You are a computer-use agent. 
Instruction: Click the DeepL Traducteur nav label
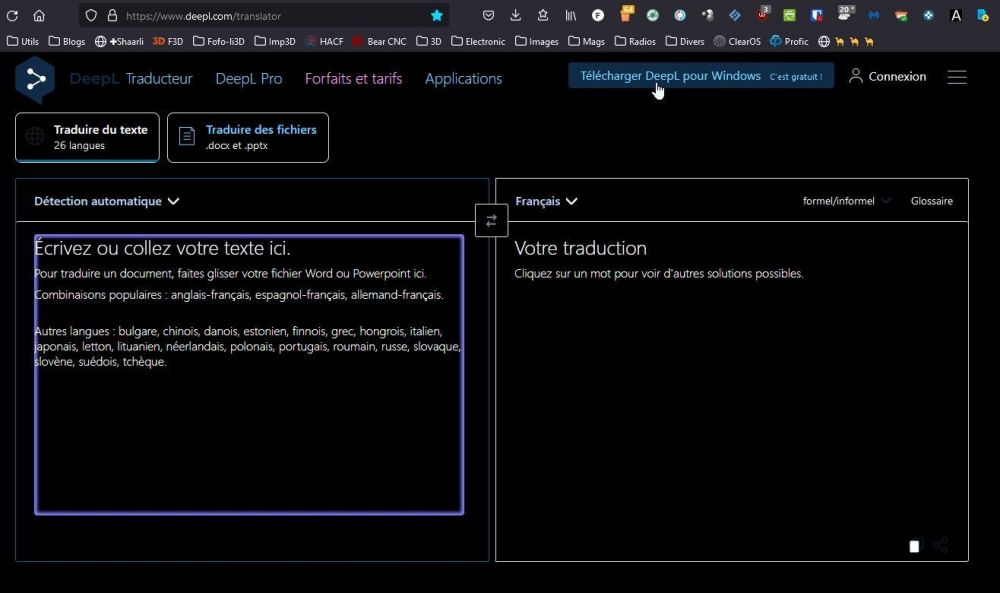131,78
